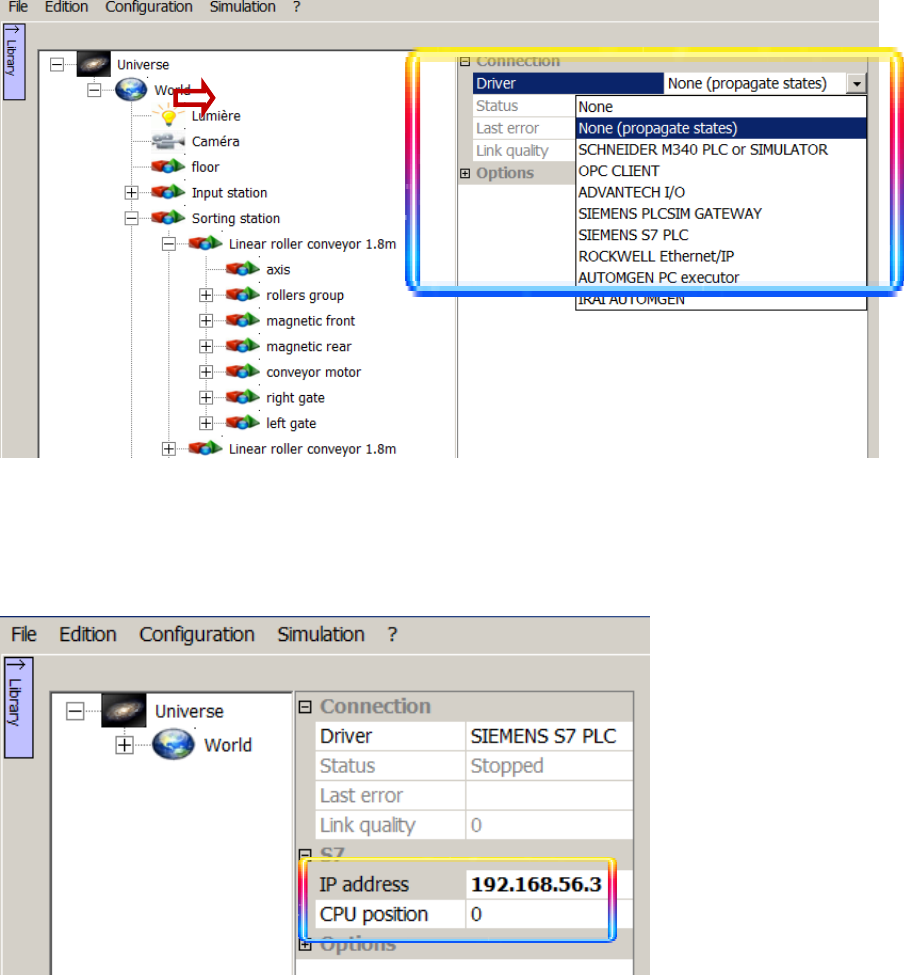The image size is (904, 975).
Task: Choose the plain 'None' driver option
Action: pos(721,107)
